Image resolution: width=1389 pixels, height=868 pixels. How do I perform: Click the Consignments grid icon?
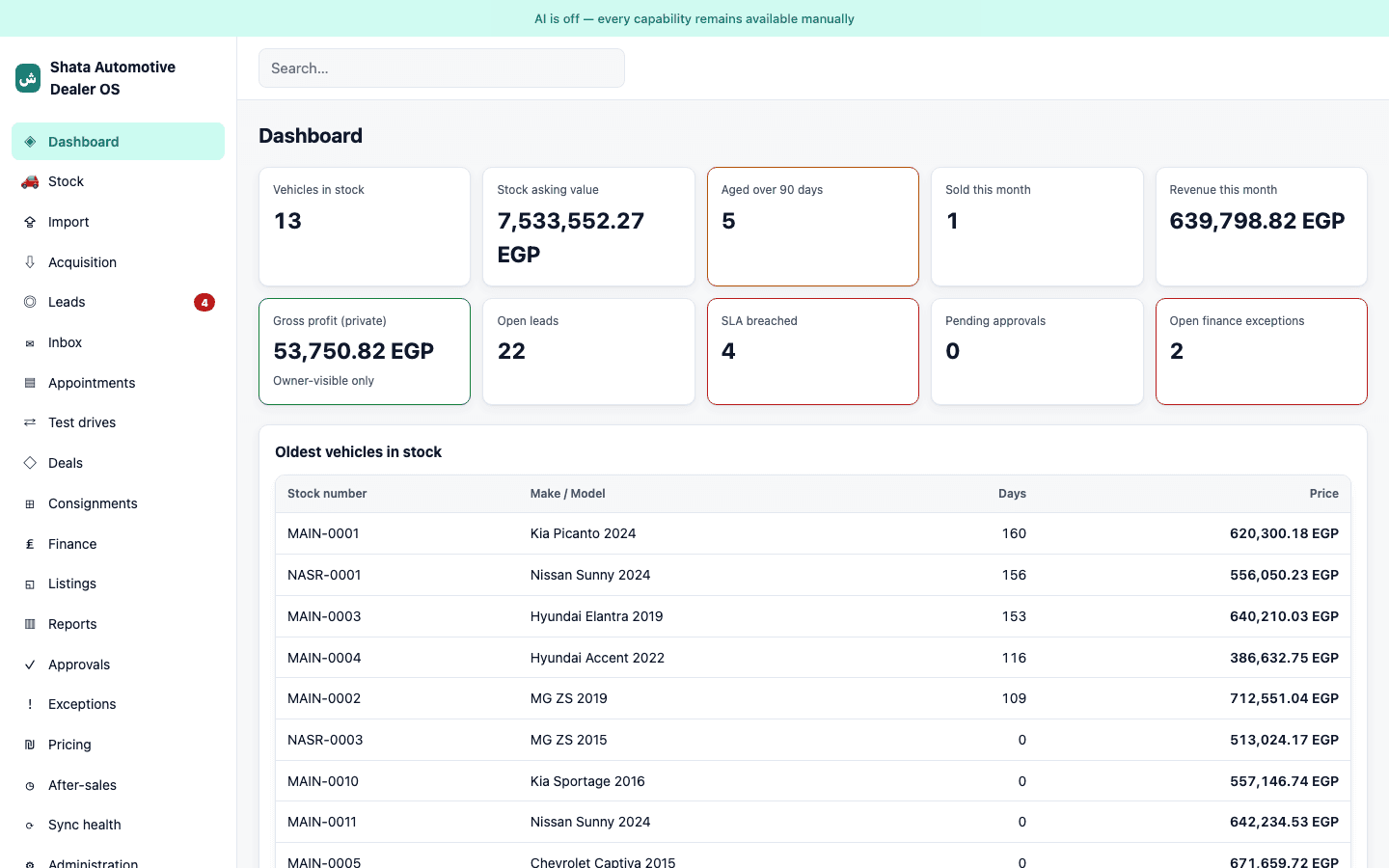click(30, 503)
